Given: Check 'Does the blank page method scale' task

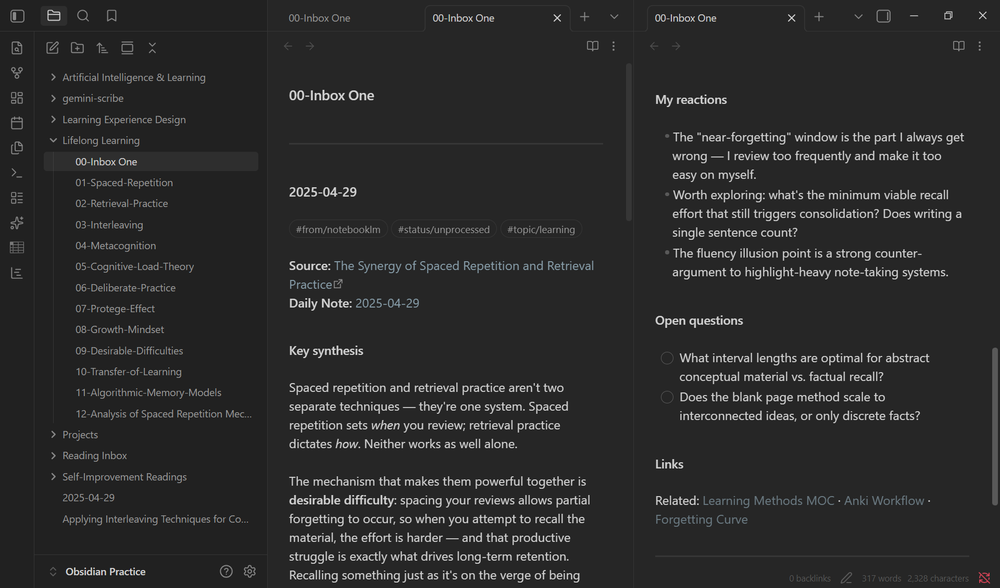Looking at the screenshot, I should (x=667, y=397).
